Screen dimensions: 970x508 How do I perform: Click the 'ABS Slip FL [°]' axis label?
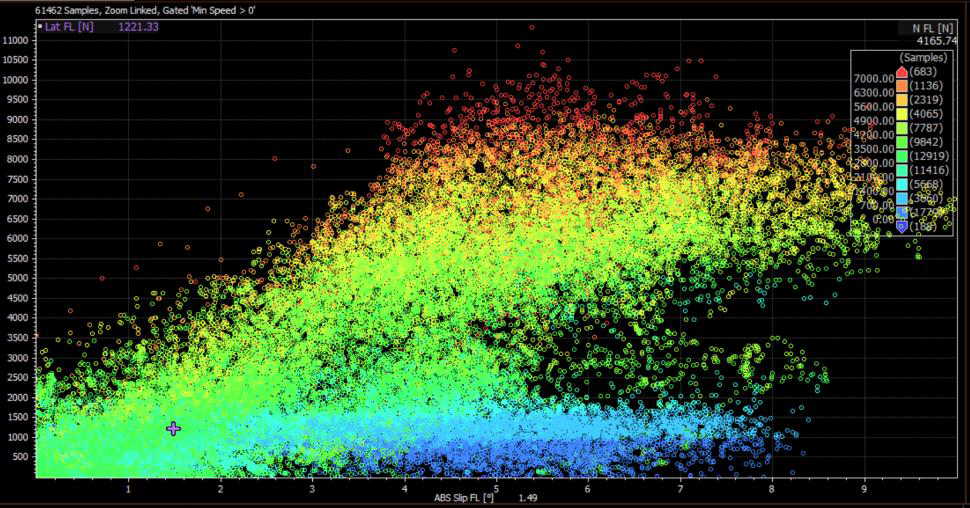pyautogui.click(x=464, y=498)
